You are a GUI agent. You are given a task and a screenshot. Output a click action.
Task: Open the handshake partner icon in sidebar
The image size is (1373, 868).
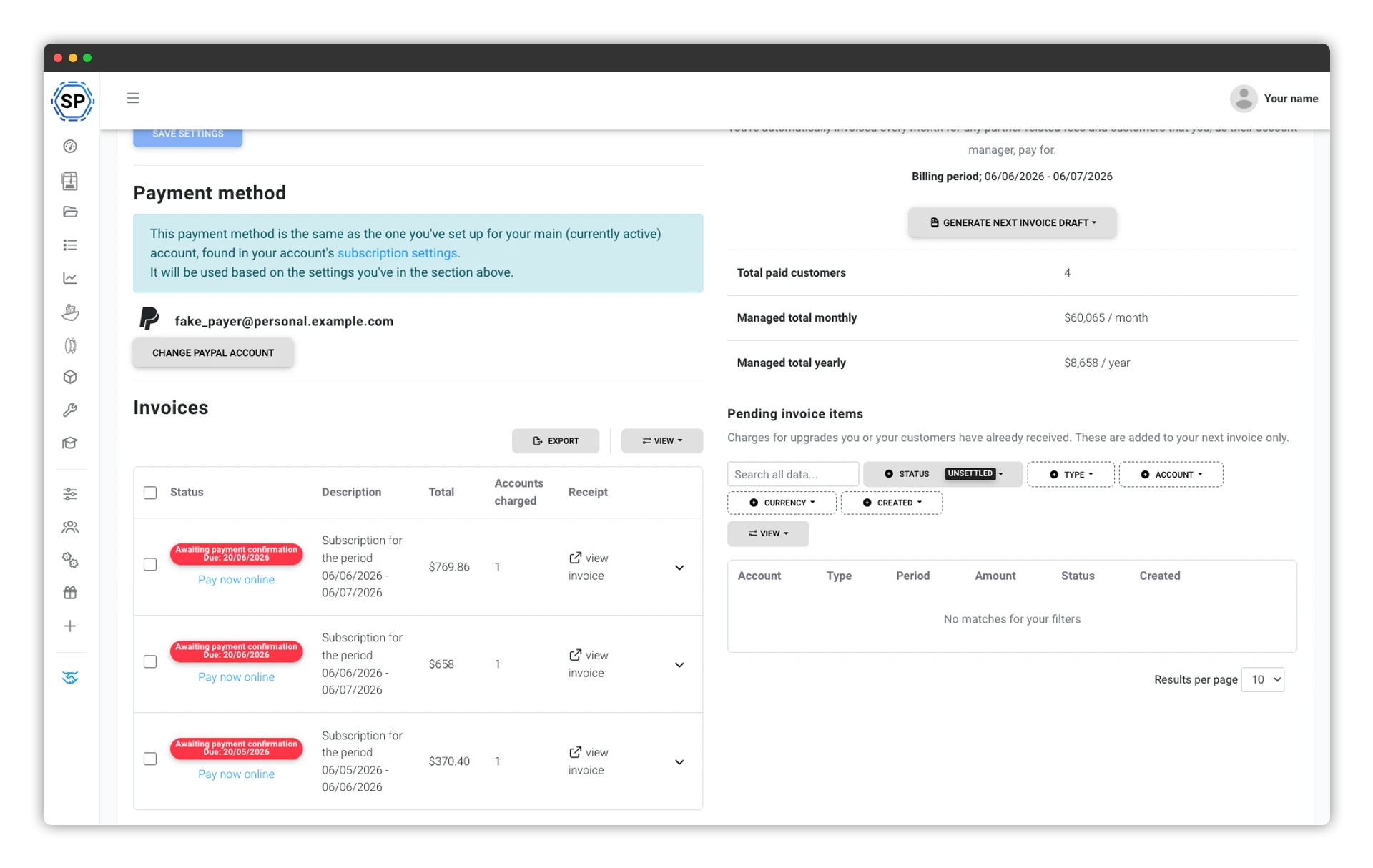point(70,677)
